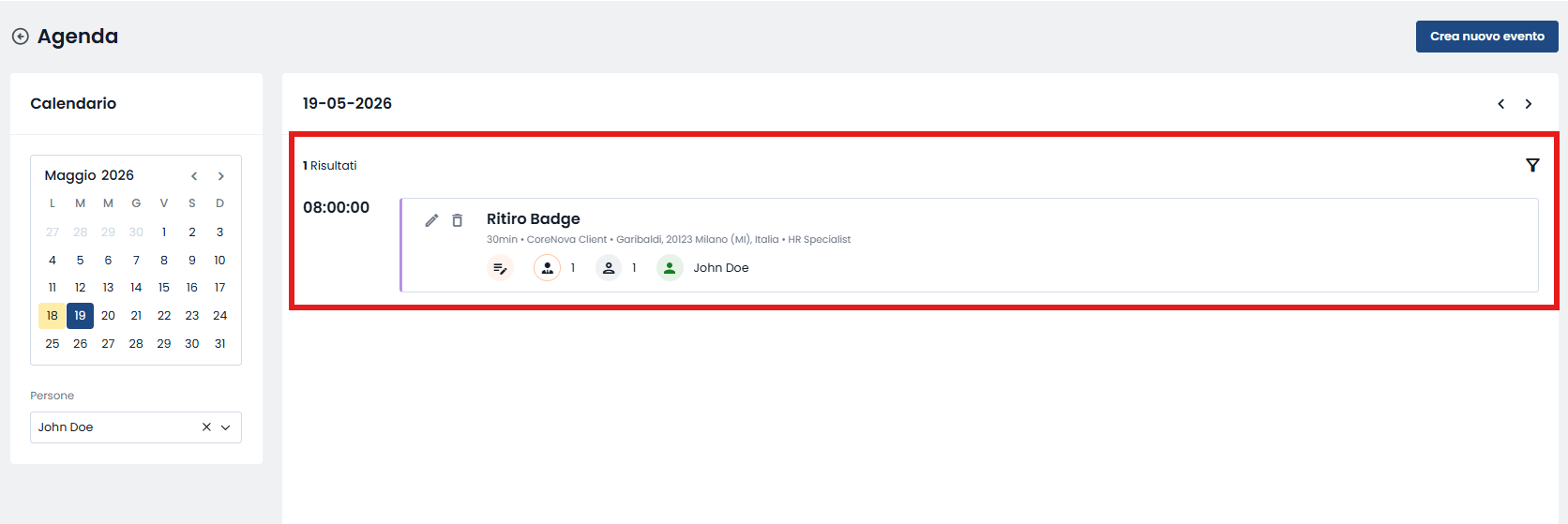Show previous month in Maggio 2026 calendar
This screenshot has height=524, width=1568.
click(x=194, y=176)
